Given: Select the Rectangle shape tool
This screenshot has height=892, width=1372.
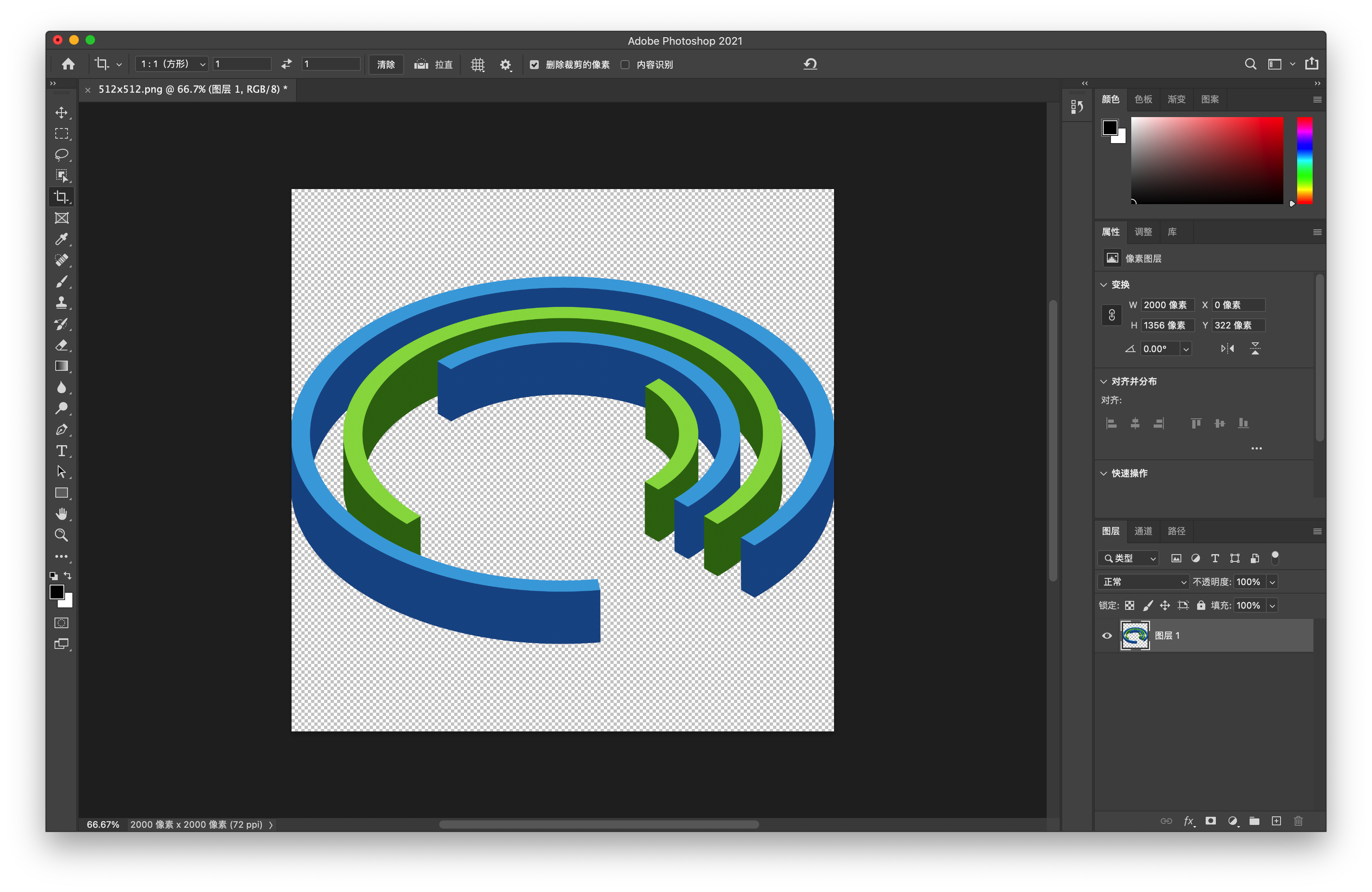Looking at the screenshot, I should coord(62,493).
